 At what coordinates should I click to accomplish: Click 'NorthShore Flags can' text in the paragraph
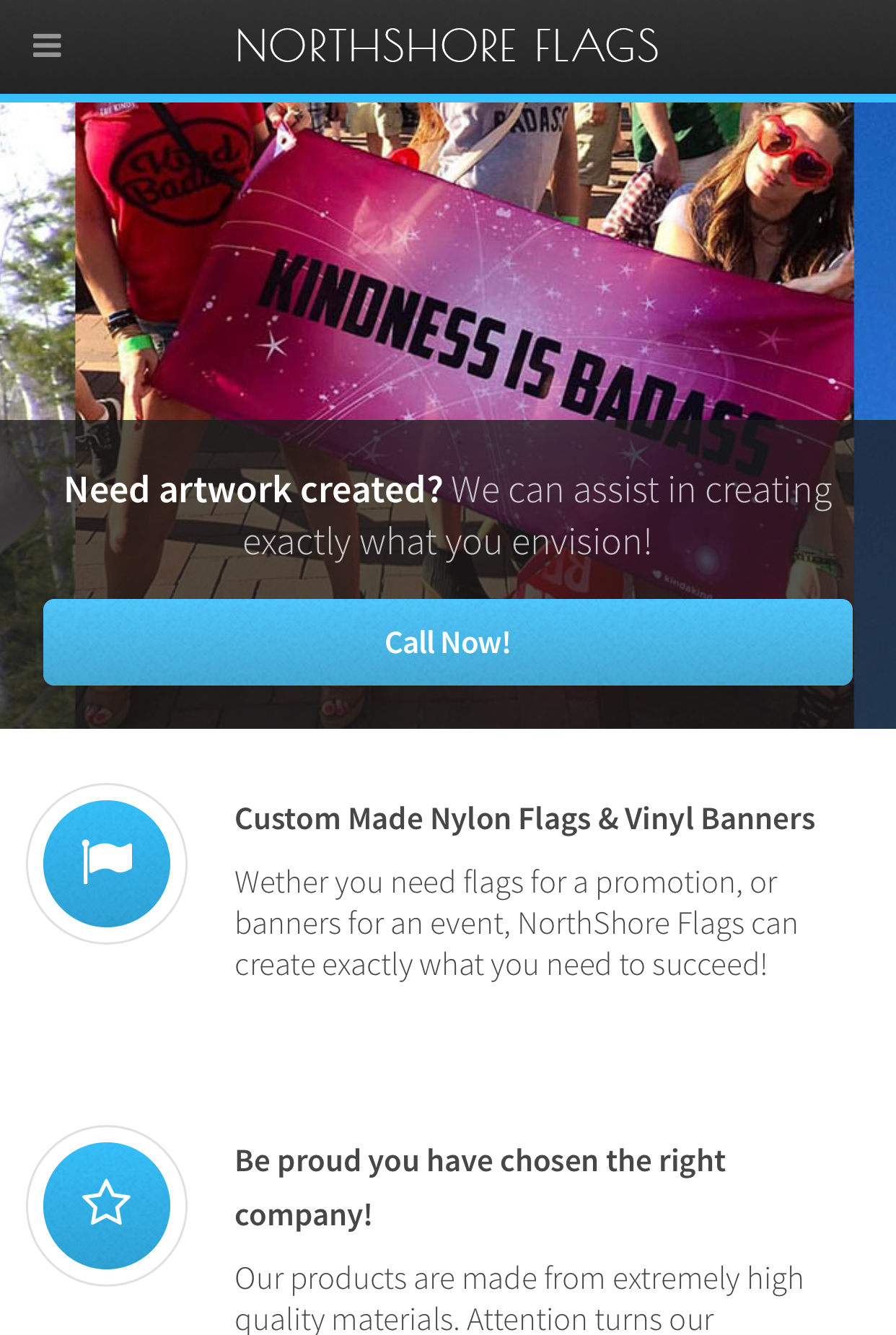pos(658,924)
